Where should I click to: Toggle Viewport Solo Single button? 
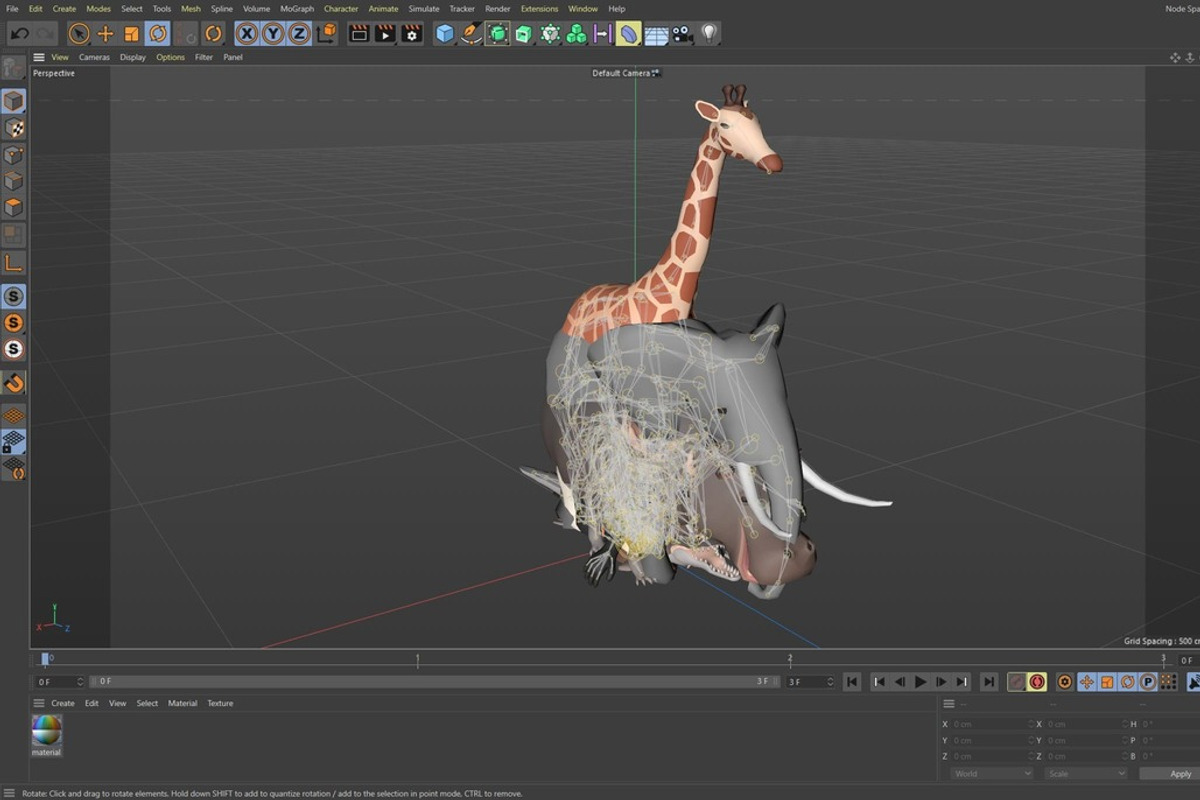coord(13,323)
